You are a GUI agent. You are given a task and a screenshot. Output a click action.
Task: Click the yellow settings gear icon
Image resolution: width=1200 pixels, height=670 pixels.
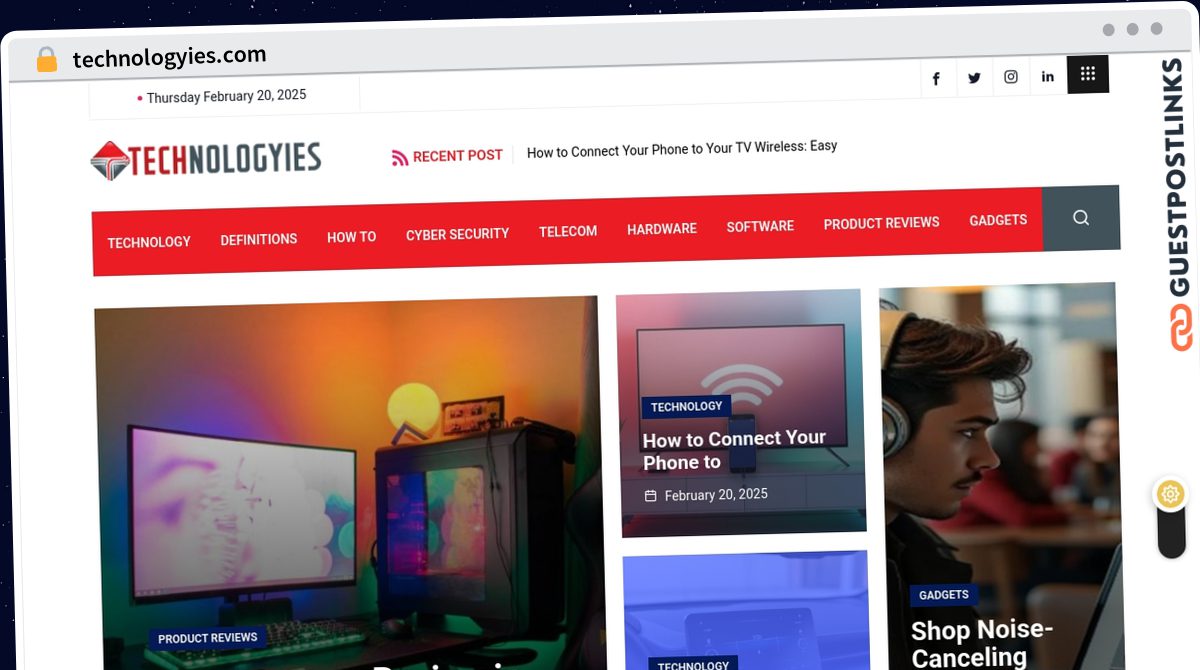(1171, 494)
